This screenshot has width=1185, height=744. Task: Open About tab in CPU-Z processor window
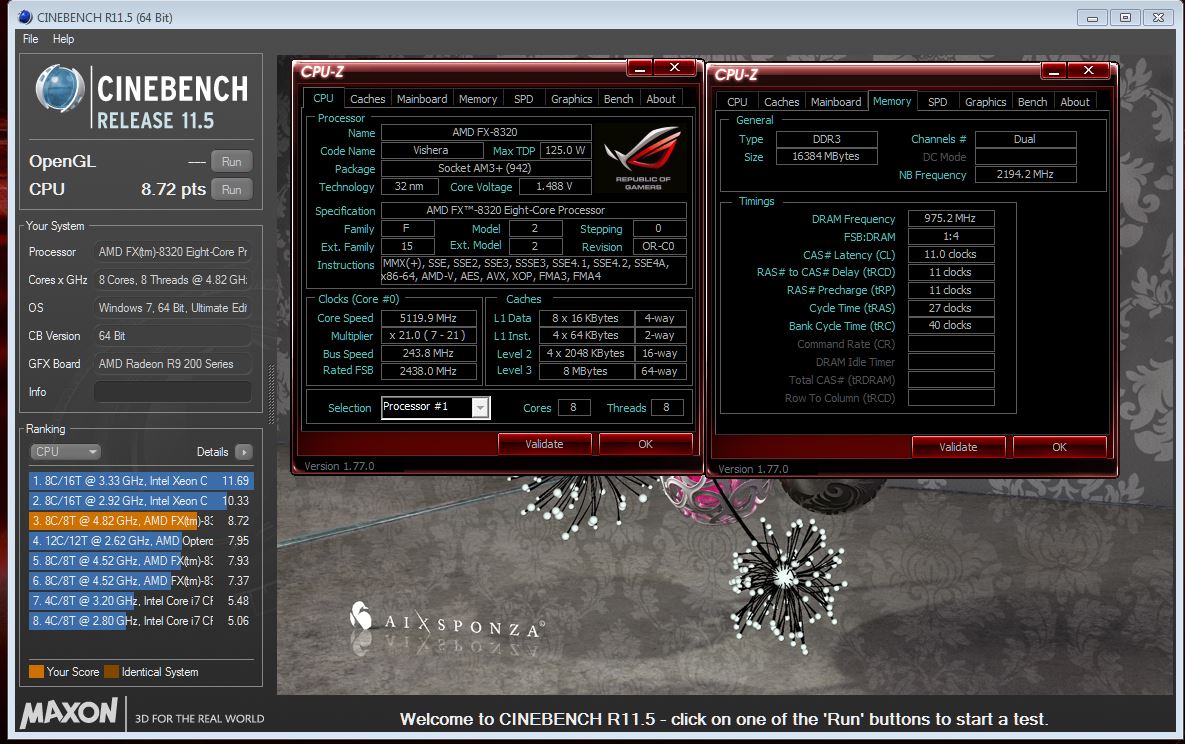[x=661, y=98]
